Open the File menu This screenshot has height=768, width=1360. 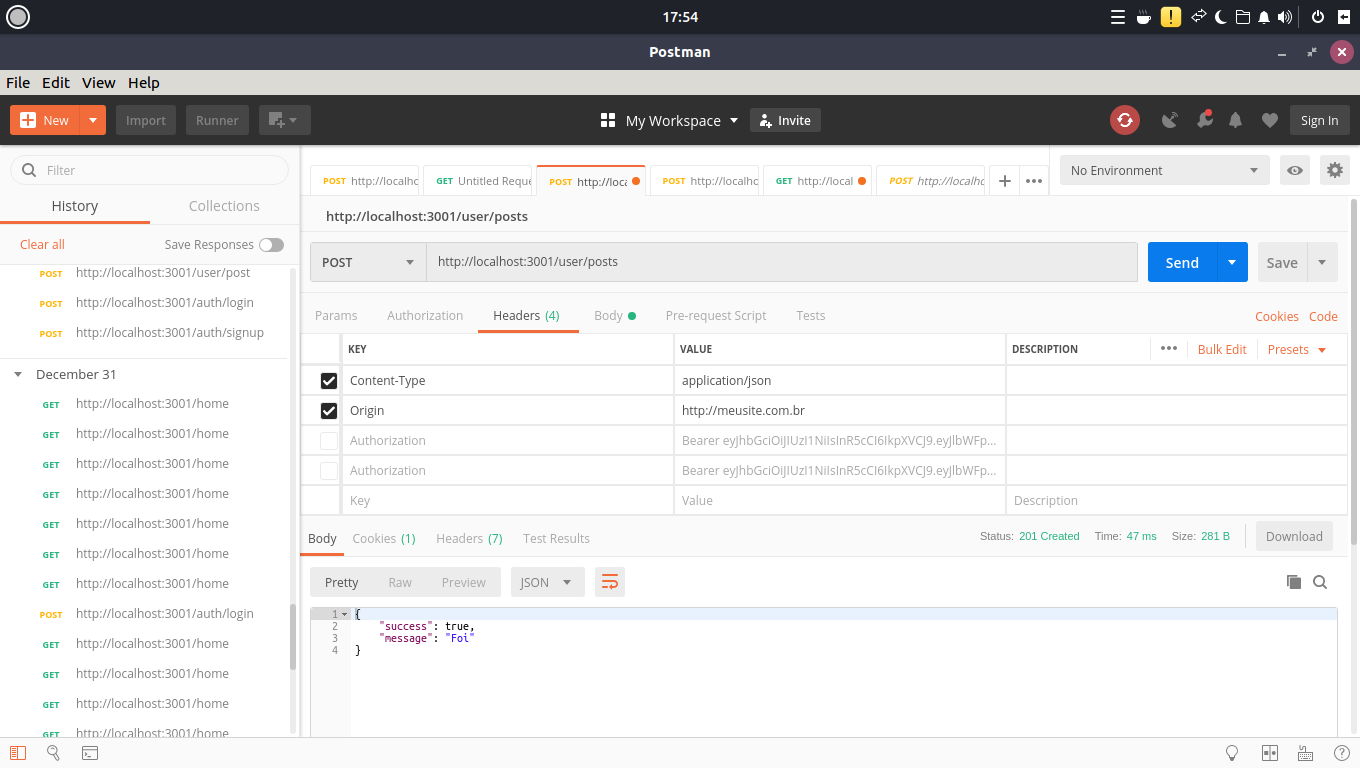click(18, 83)
